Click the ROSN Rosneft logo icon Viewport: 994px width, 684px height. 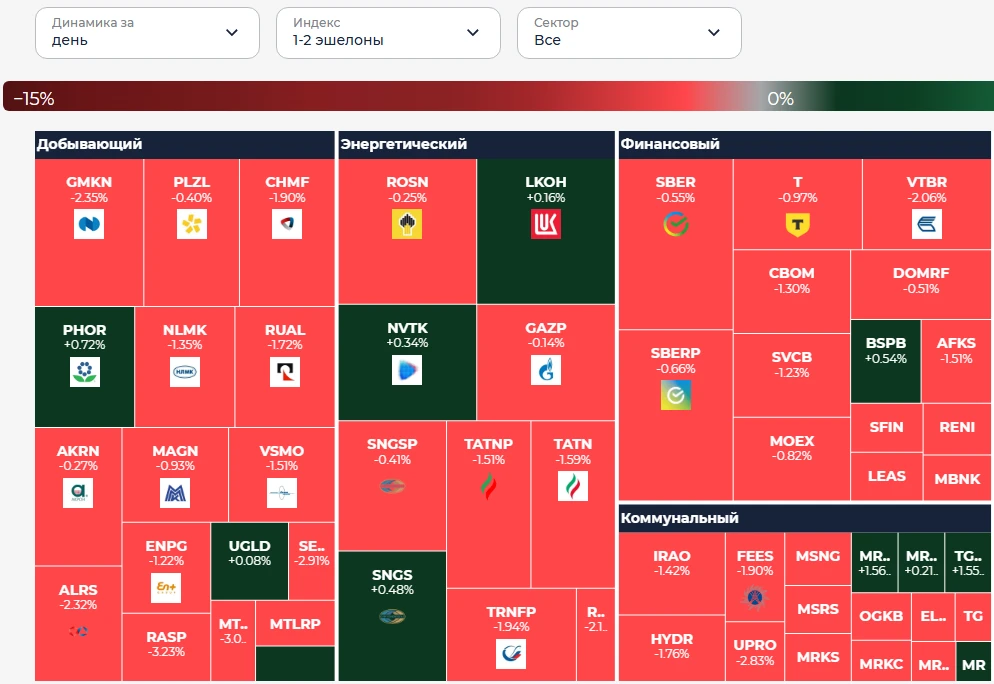click(407, 224)
